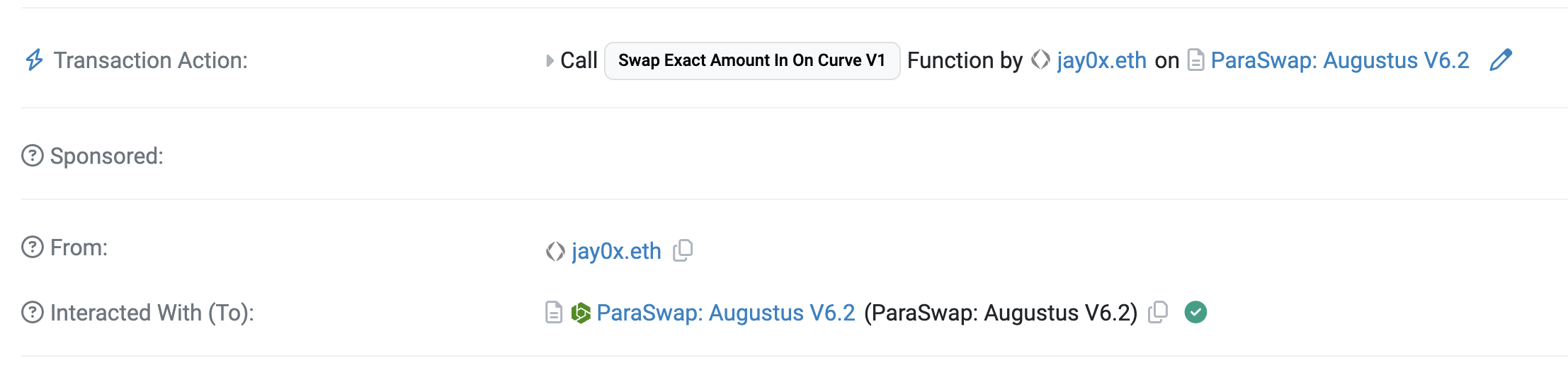Click the Swap Exact Amount In On Curve V1 badge
The image size is (1568, 373).
coord(751,61)
